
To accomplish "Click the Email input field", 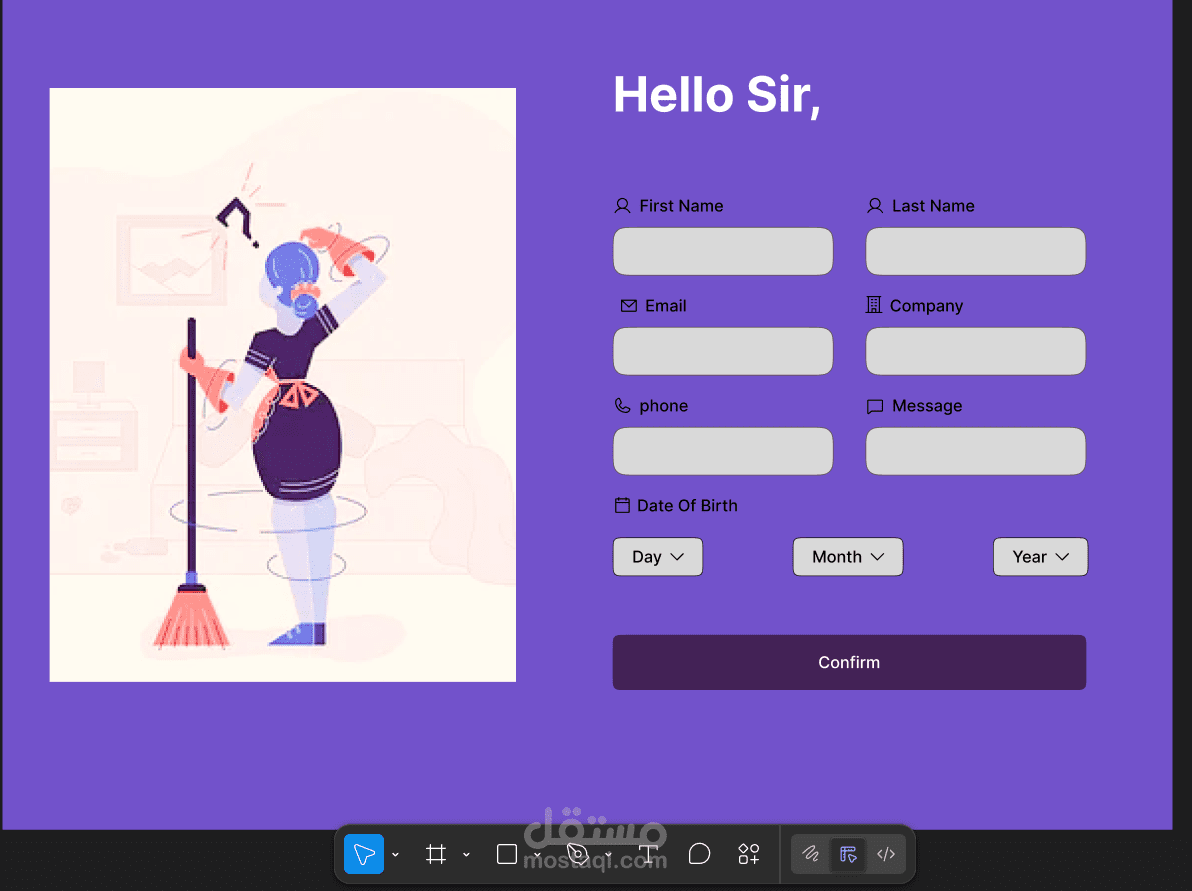I will 723,351.
